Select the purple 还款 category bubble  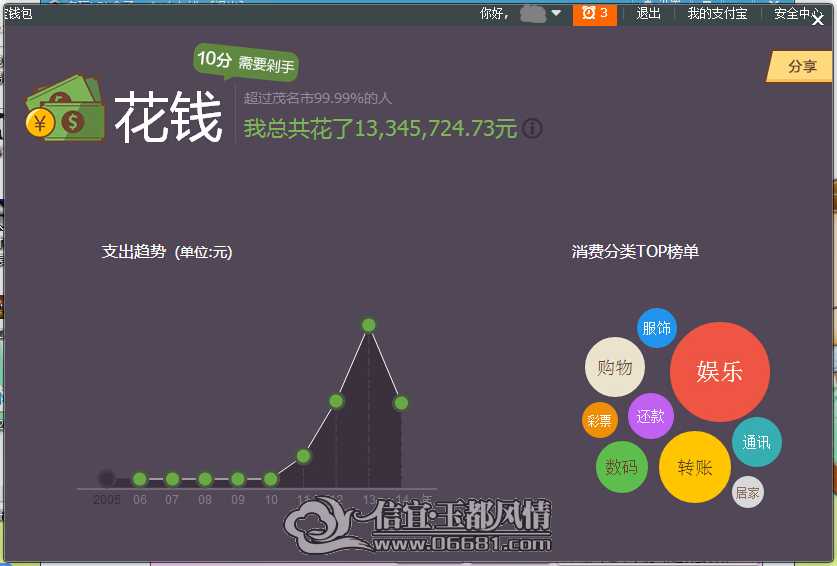coord(650,416)
